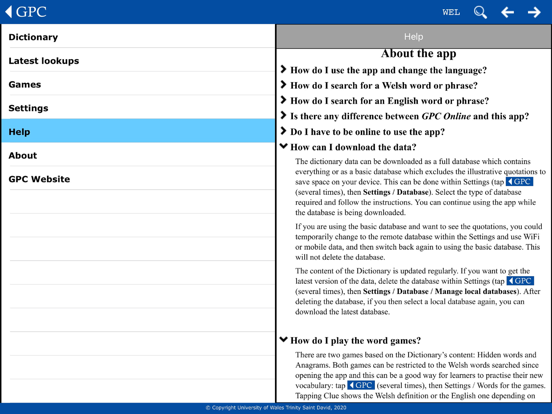Tap GPC badge in word games answer
The width and height of the screenshot is (552, 414).
[x=361, y=385]
